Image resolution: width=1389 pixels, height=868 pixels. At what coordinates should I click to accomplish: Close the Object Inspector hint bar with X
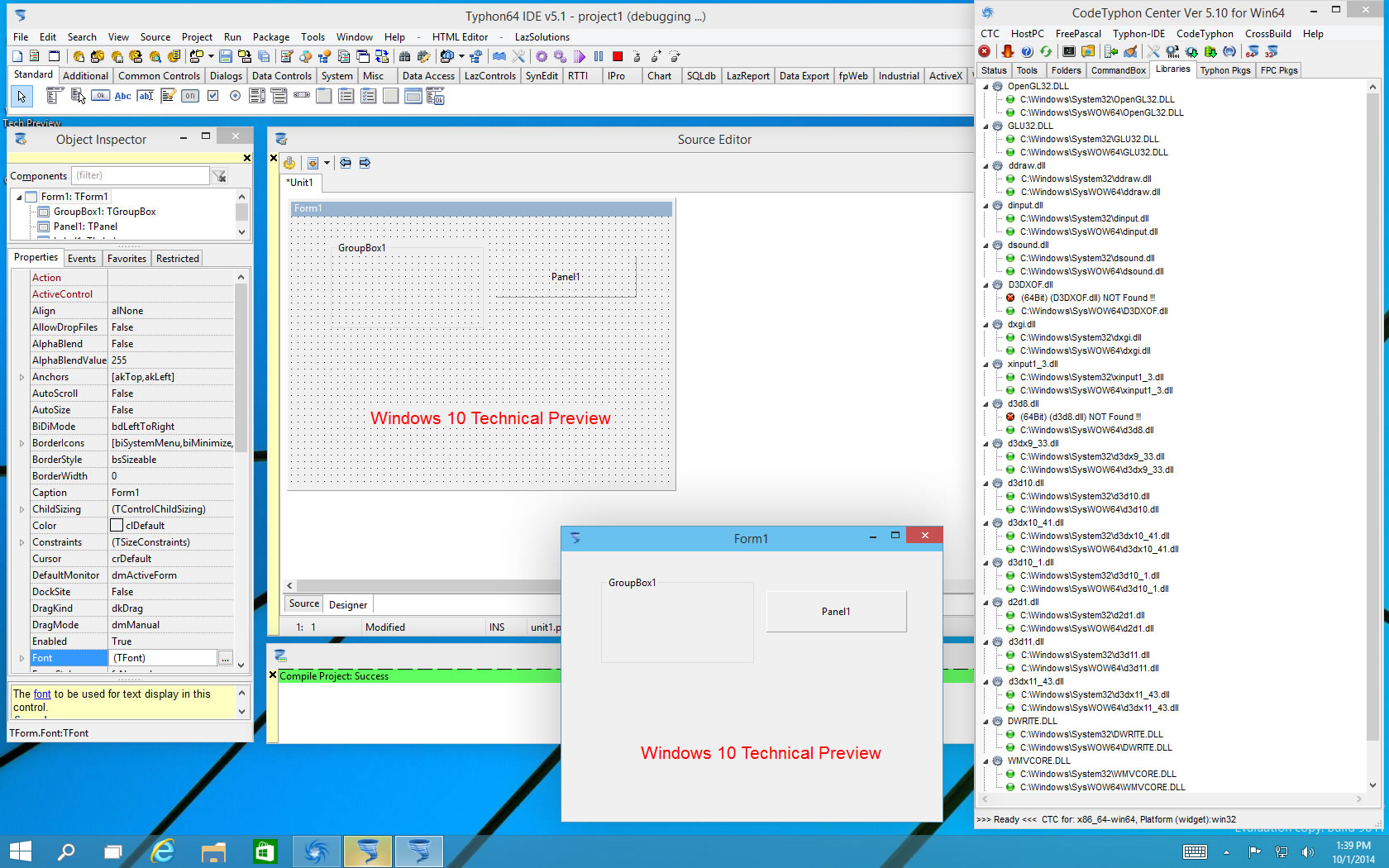click(246, 158)
